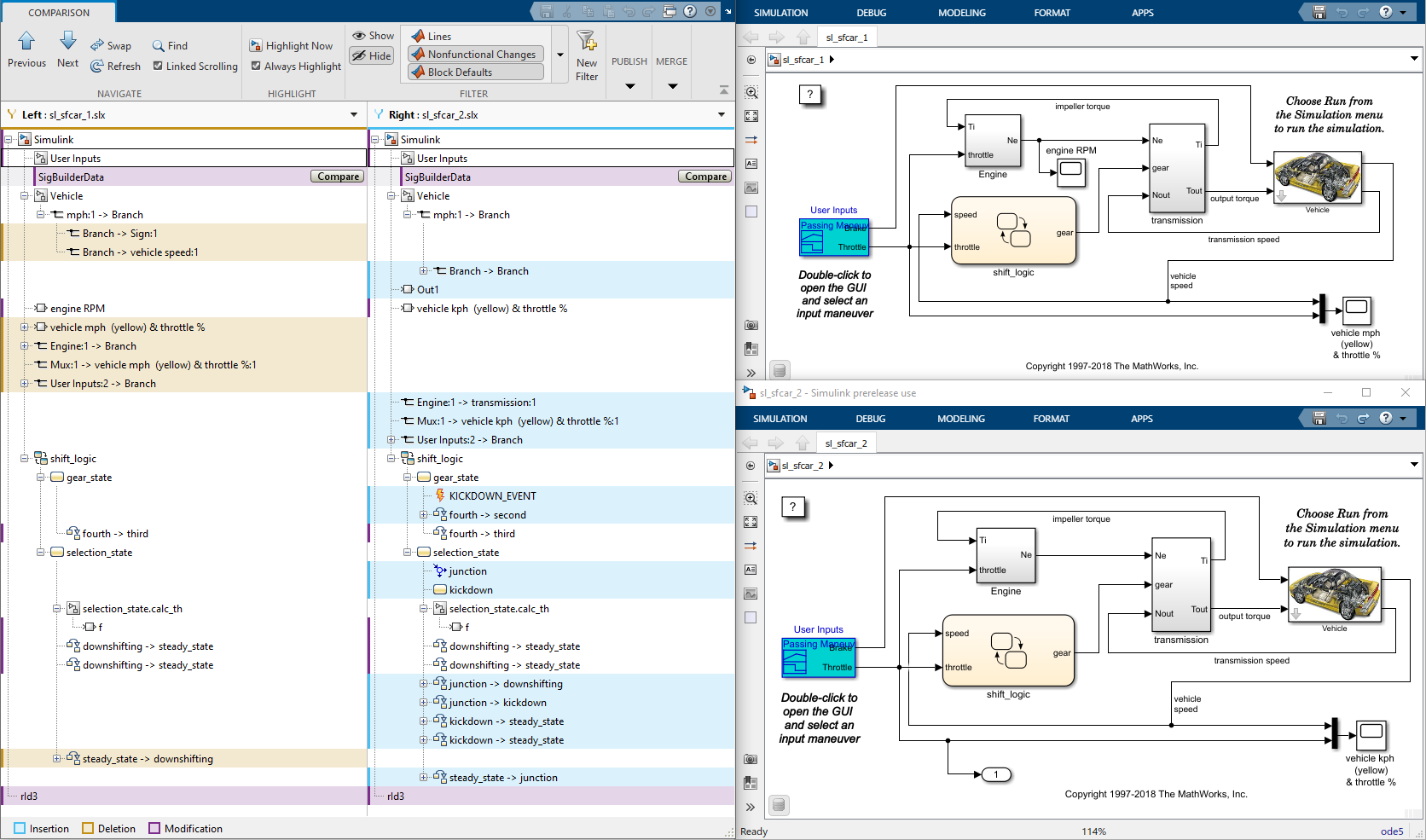Open the DEBUG tab in bottom window
The width and height of the screenshot is (1426, 840).
pyautogui.click(x=871, y=419)
